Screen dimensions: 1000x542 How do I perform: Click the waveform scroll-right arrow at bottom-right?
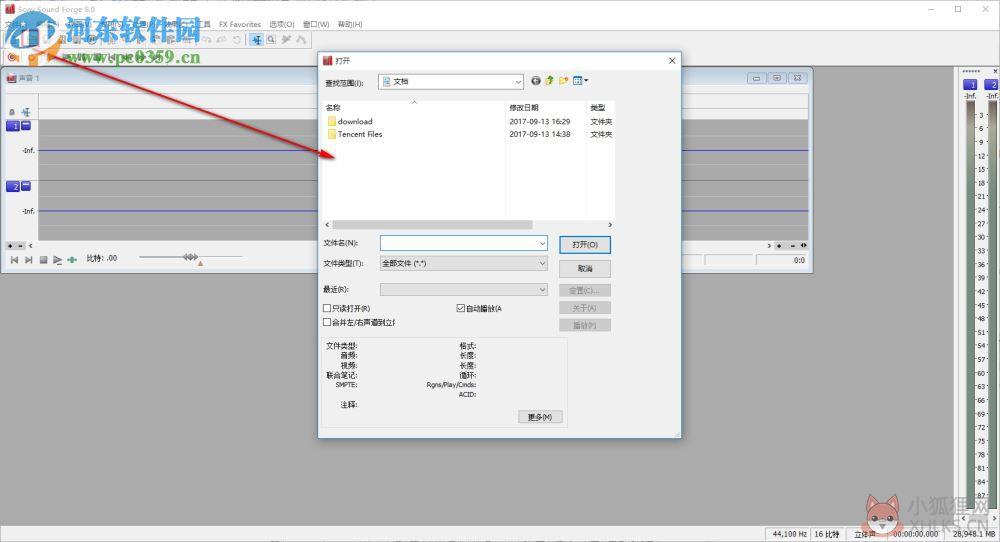[x=769, y=245]
